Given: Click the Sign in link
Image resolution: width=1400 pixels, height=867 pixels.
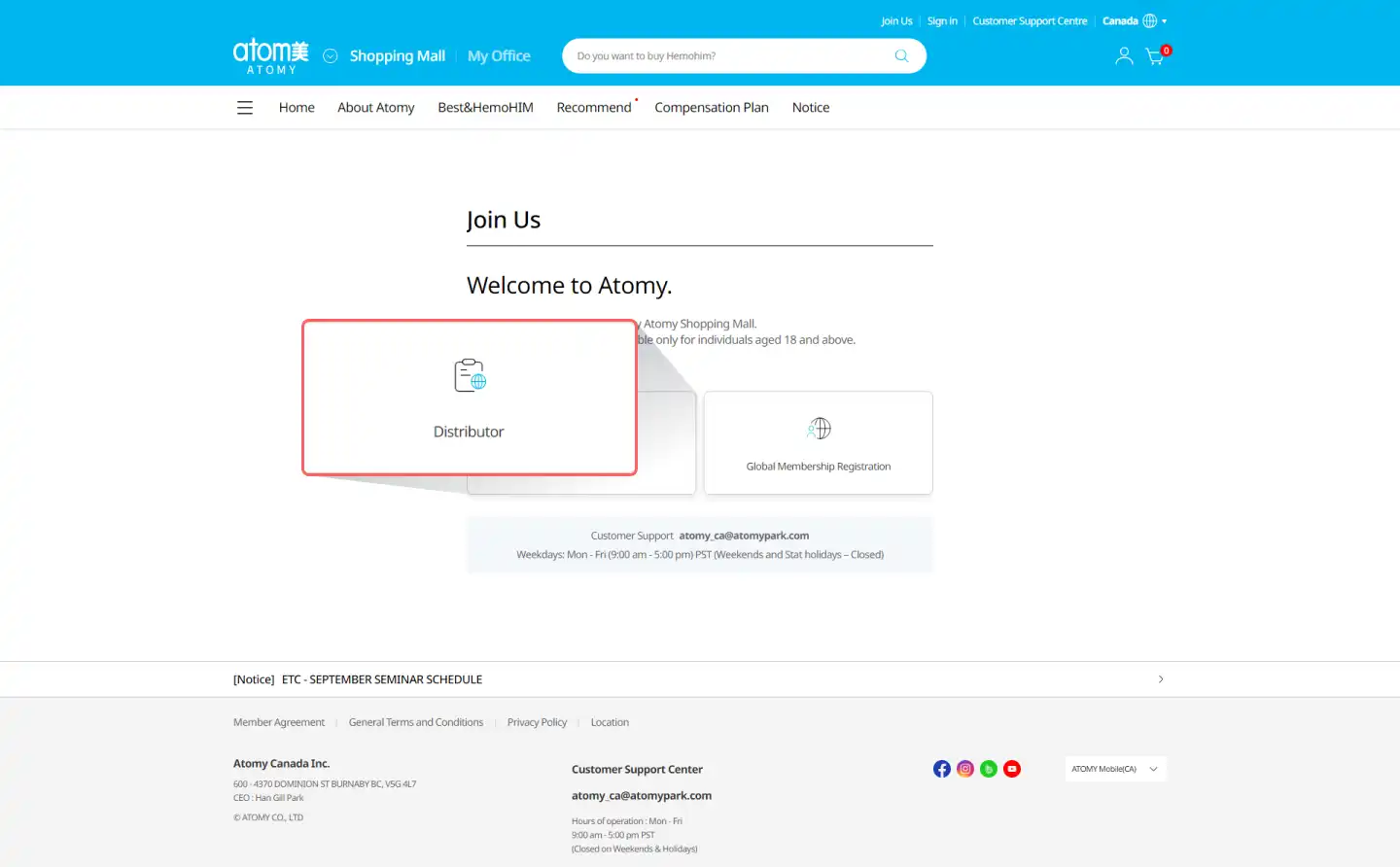Looking at the screenshot, I should coord(942,21).
